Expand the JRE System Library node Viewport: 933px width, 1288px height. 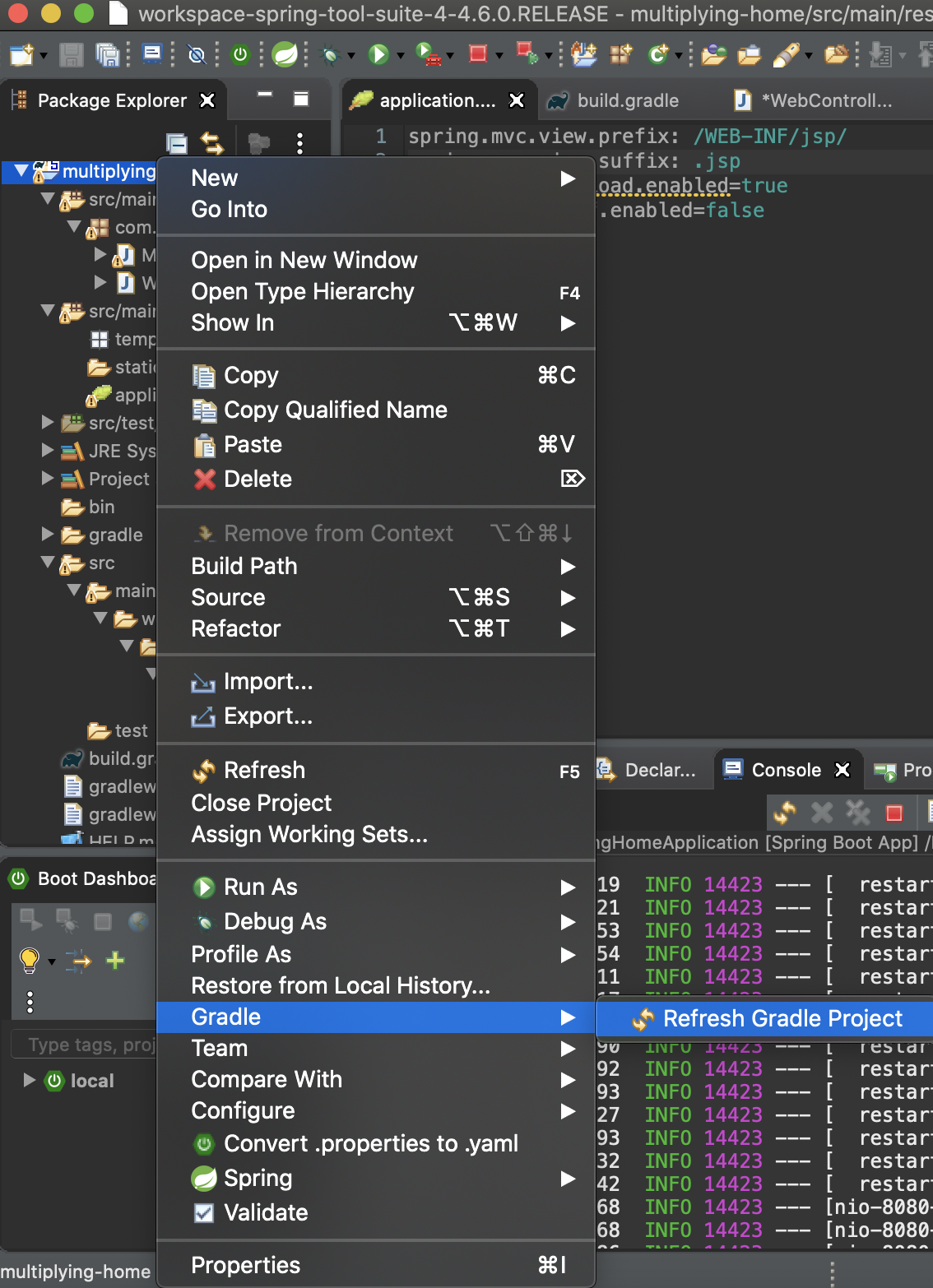coord(49,450)
